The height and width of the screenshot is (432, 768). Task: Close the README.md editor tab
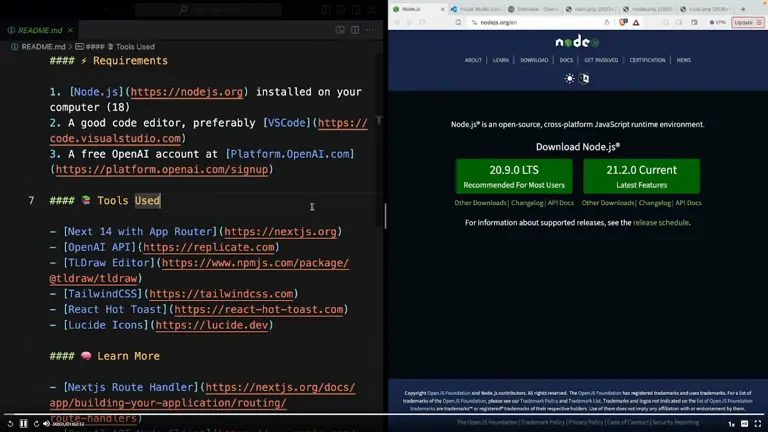click(x=71, y=30)
